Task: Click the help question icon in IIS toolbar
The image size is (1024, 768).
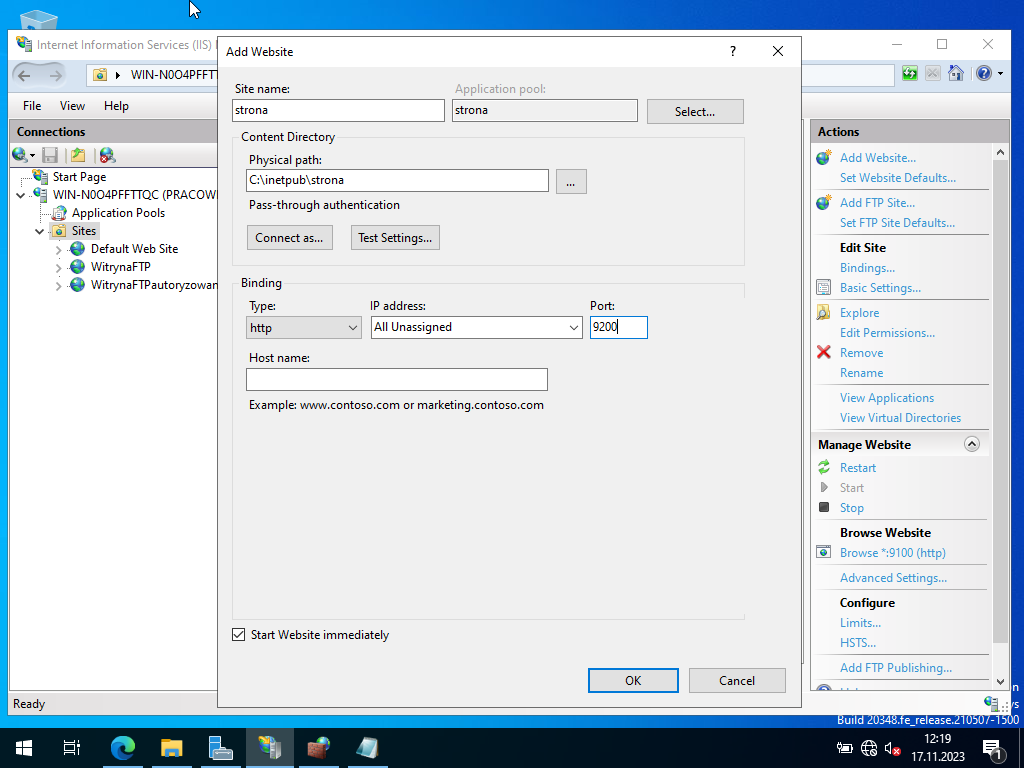Action: (984, 73)
